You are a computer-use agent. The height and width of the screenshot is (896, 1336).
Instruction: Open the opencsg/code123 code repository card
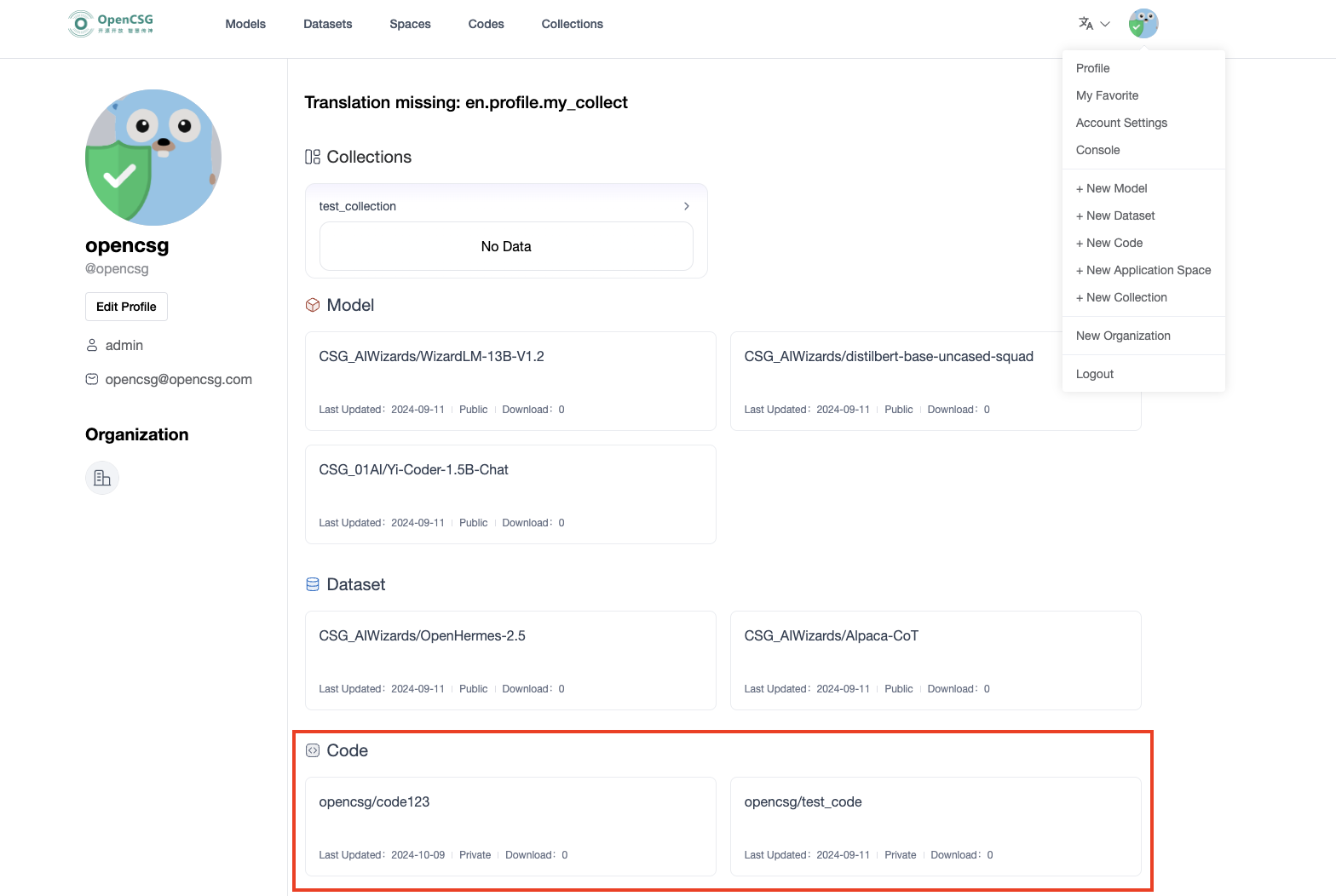(510, 826)
